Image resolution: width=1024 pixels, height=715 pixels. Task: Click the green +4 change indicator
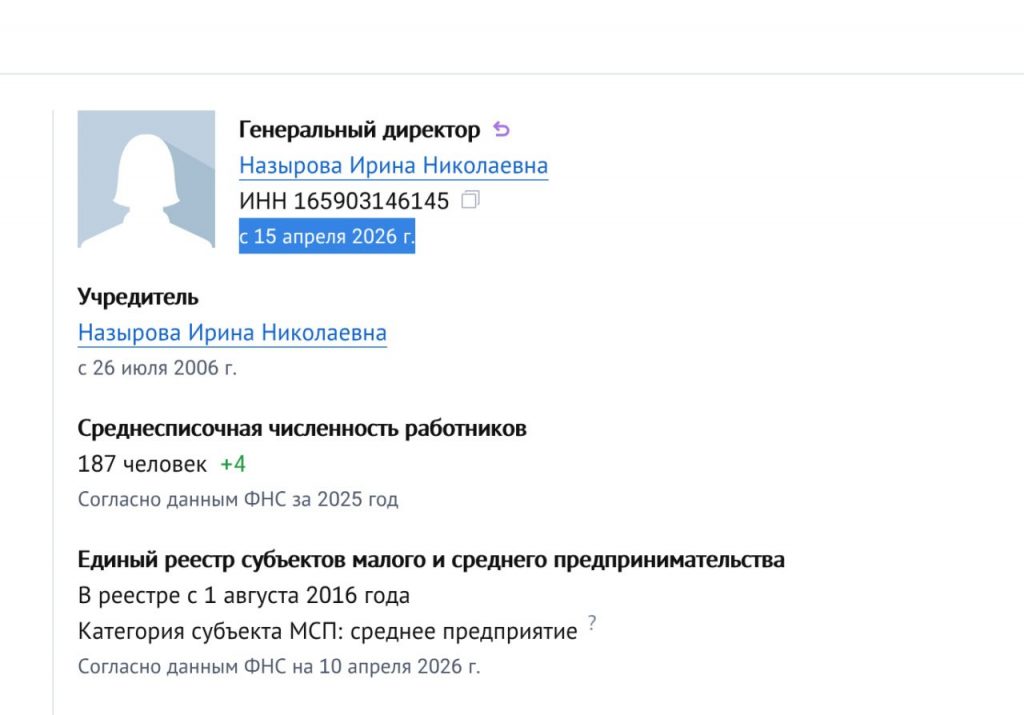click(233, 464)
